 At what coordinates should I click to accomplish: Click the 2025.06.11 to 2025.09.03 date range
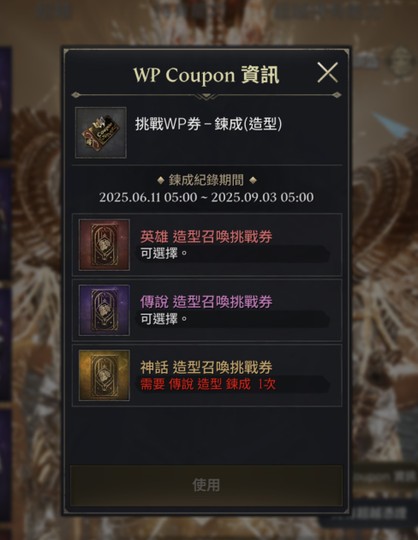click(206, 197)
